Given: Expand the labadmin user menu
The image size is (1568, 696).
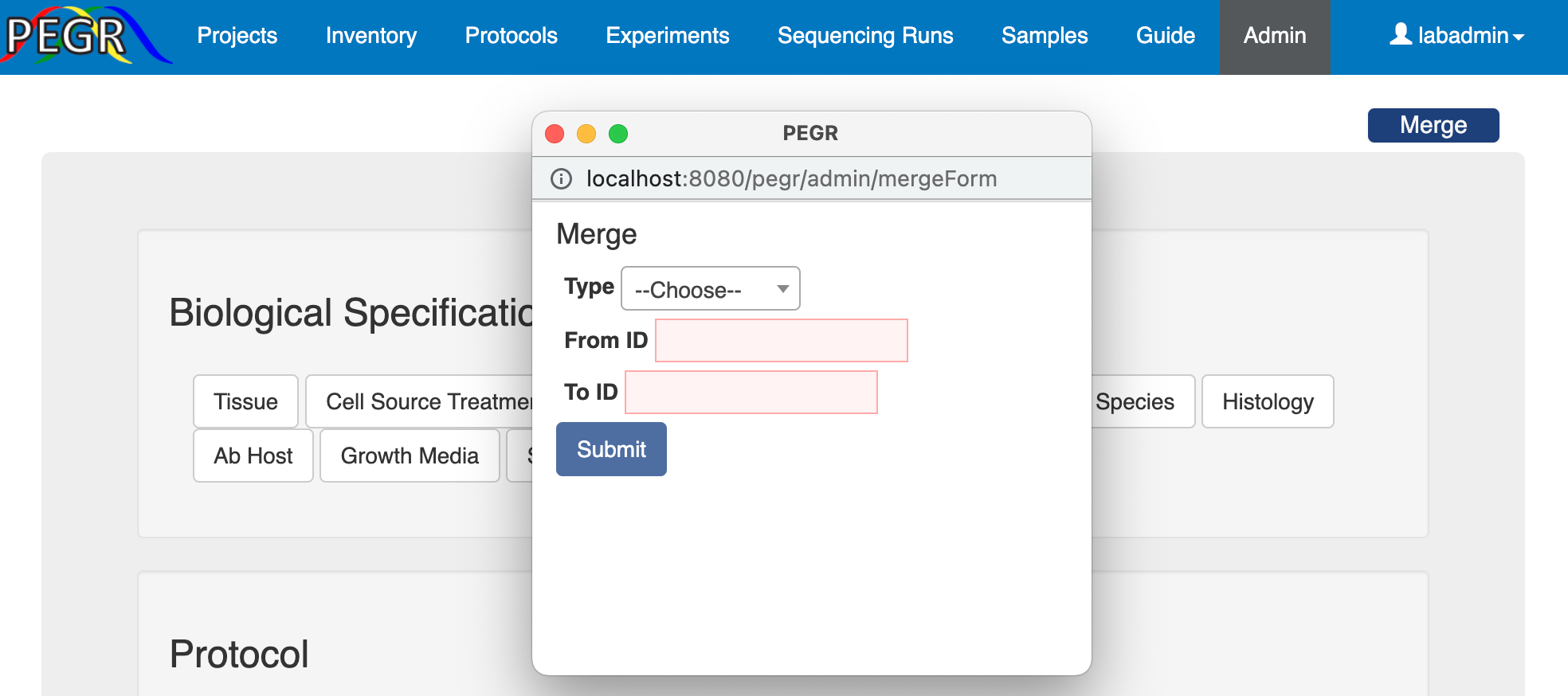Looking at the screenshot, I should 1457,36.
